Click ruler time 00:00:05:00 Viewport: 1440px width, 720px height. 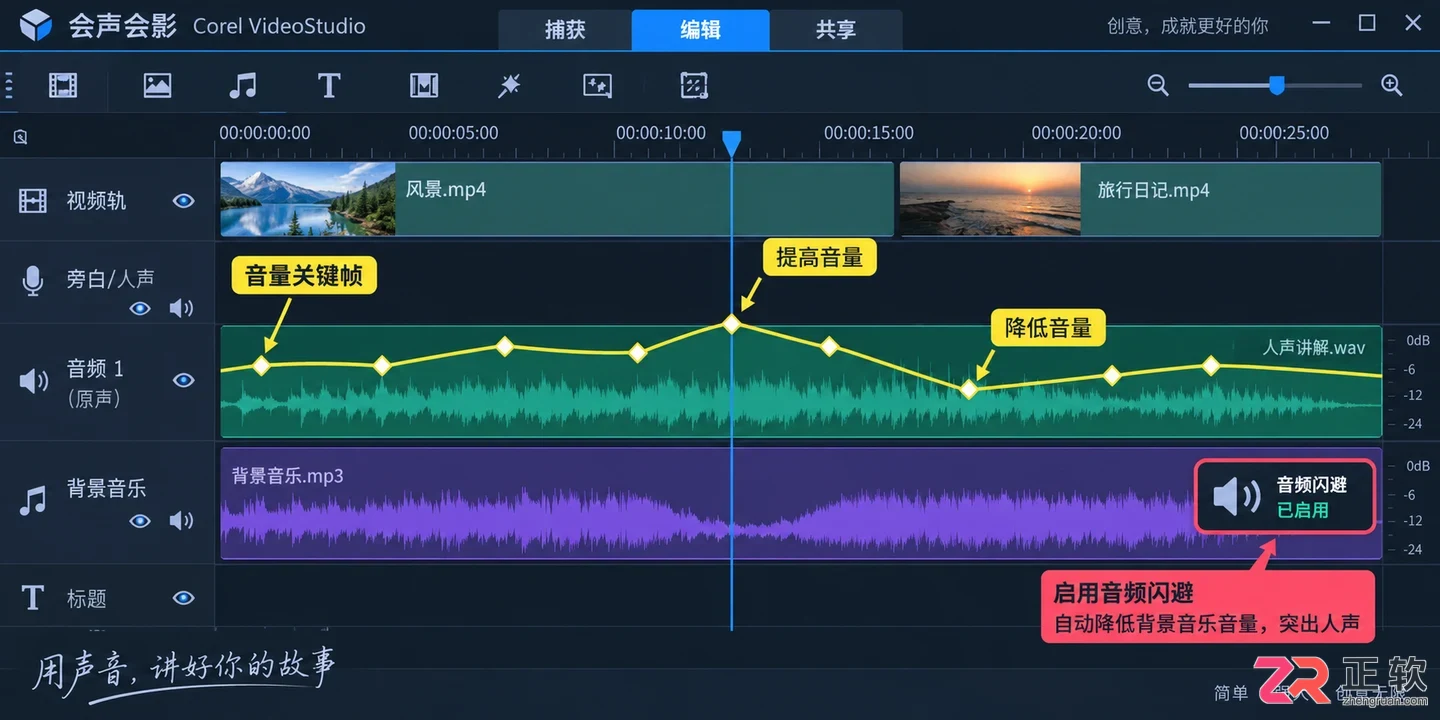click(453, 133)
